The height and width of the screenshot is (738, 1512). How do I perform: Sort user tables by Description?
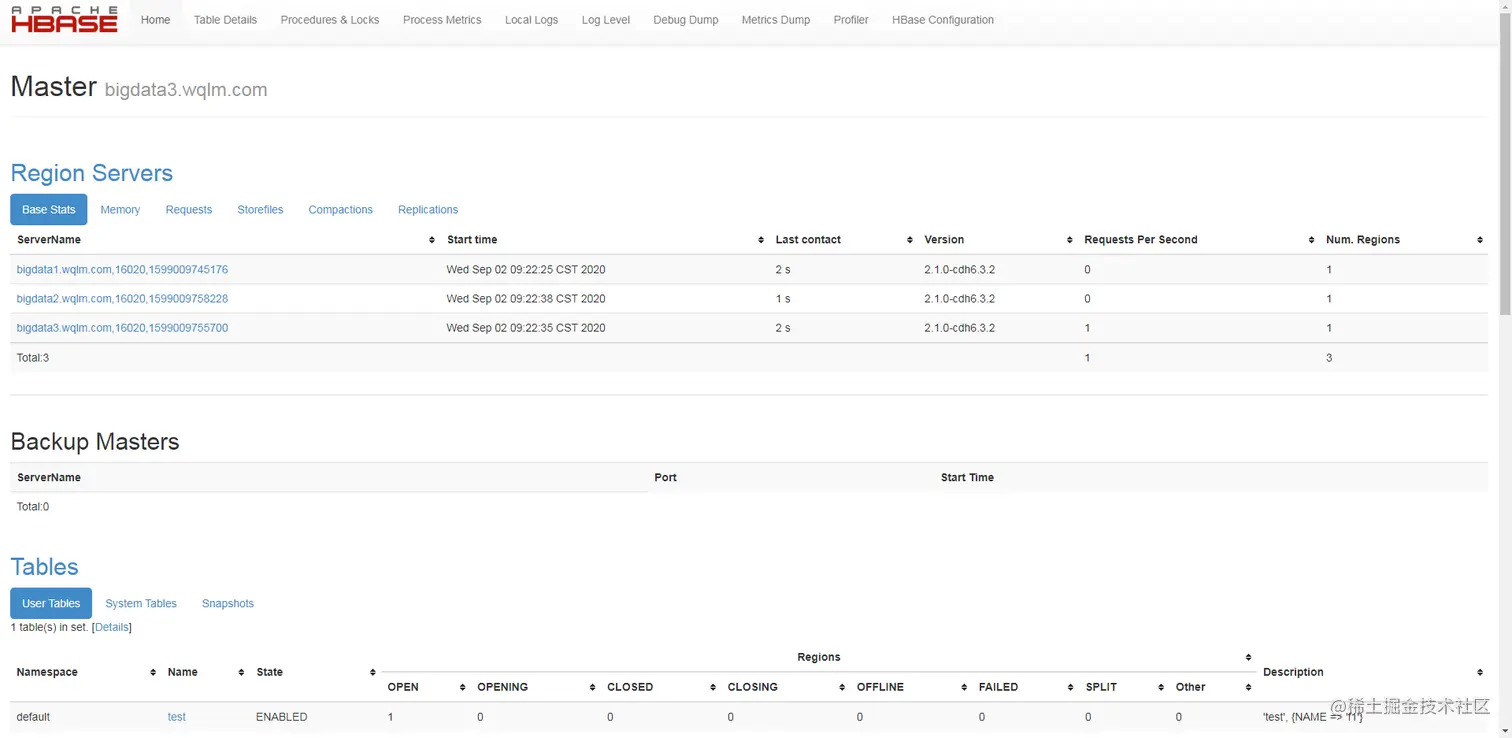(x=1372, y=672)
